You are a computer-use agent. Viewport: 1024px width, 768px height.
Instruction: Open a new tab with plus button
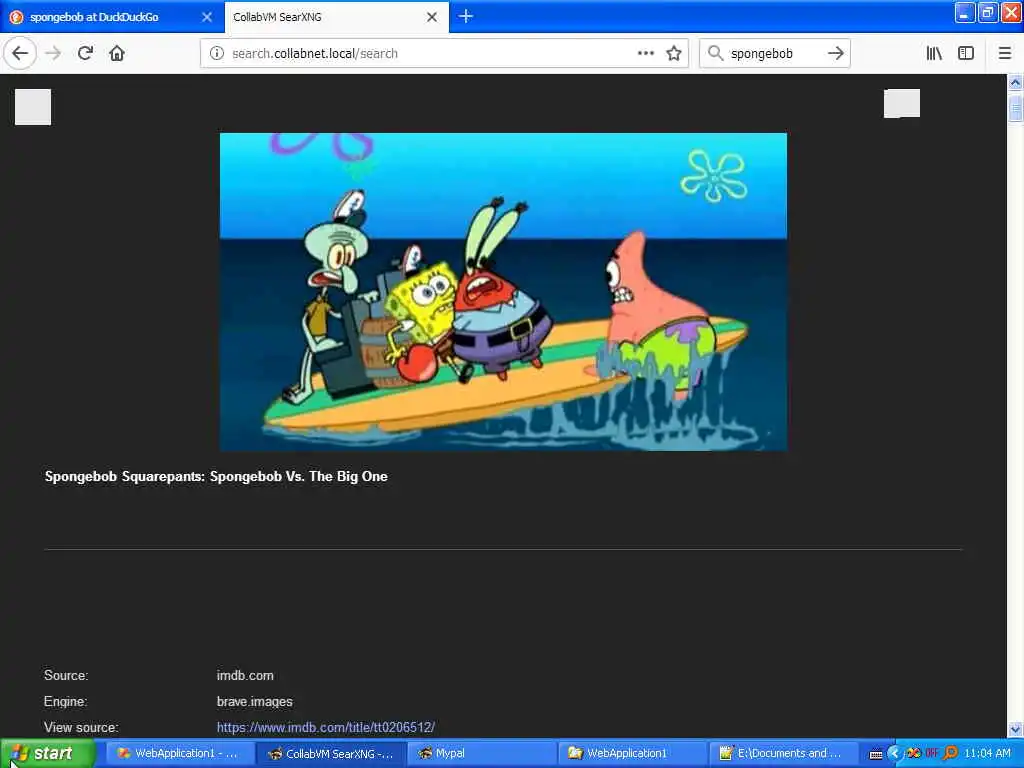coord(466,16)
